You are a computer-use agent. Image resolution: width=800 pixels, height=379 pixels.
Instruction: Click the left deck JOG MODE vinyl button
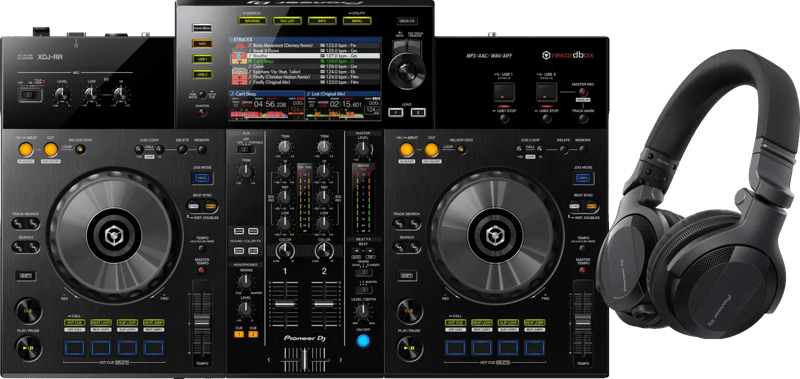click(x=203, y=178)
